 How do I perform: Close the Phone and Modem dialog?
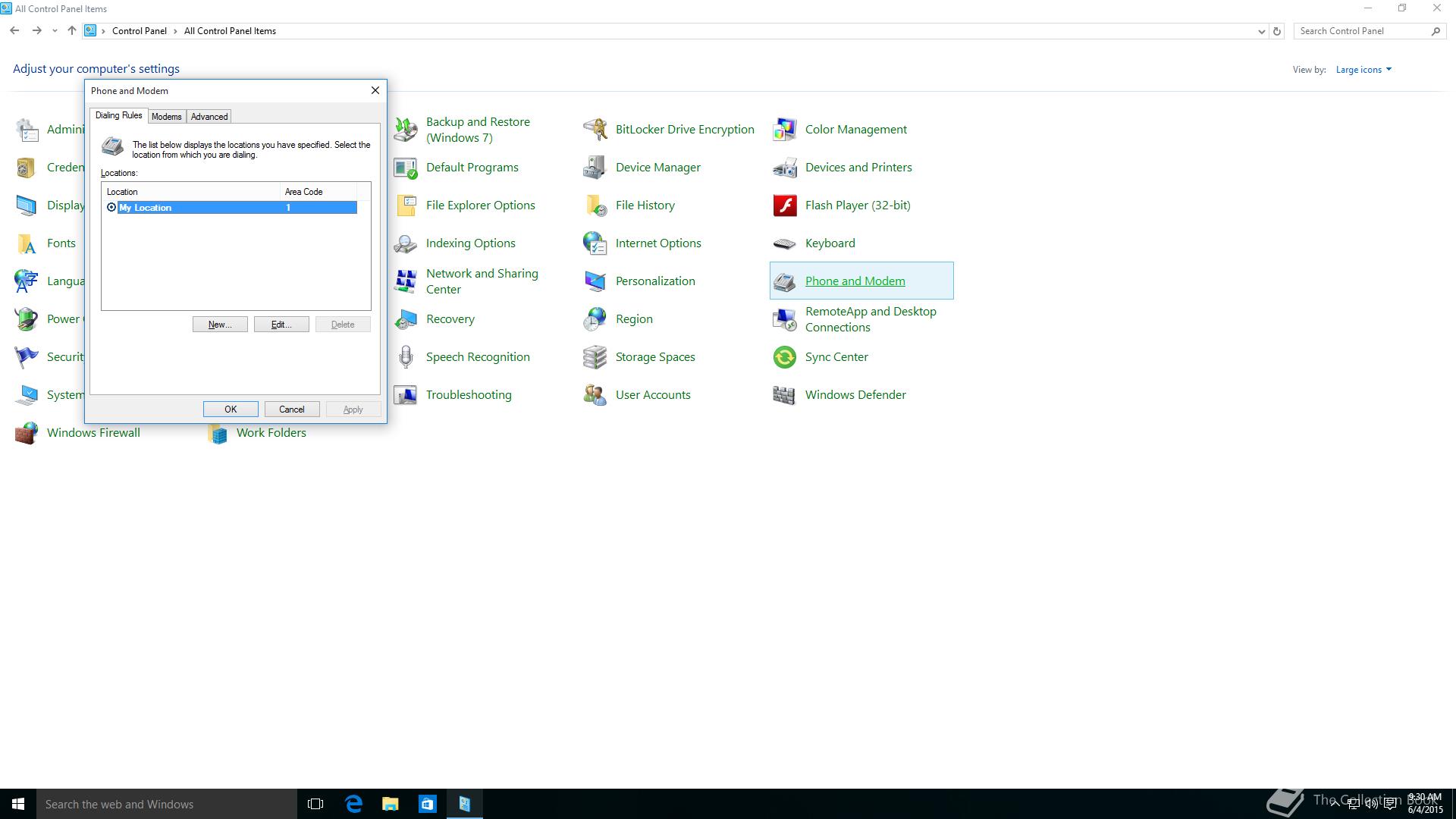click(x=375, y=90)
